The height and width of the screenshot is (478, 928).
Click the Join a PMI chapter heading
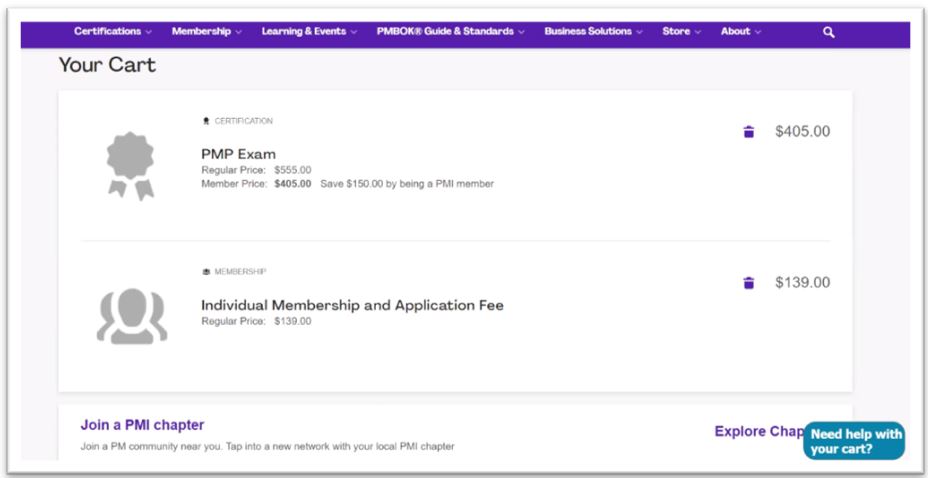[x=142, y=425]
